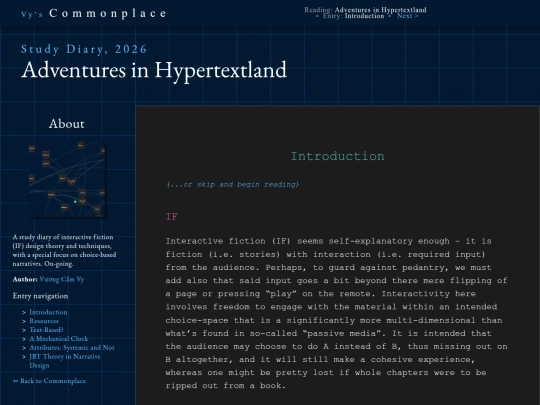540x405 pixels.
Task: Open the A Mechanical Clock entry
Action: 59,339
